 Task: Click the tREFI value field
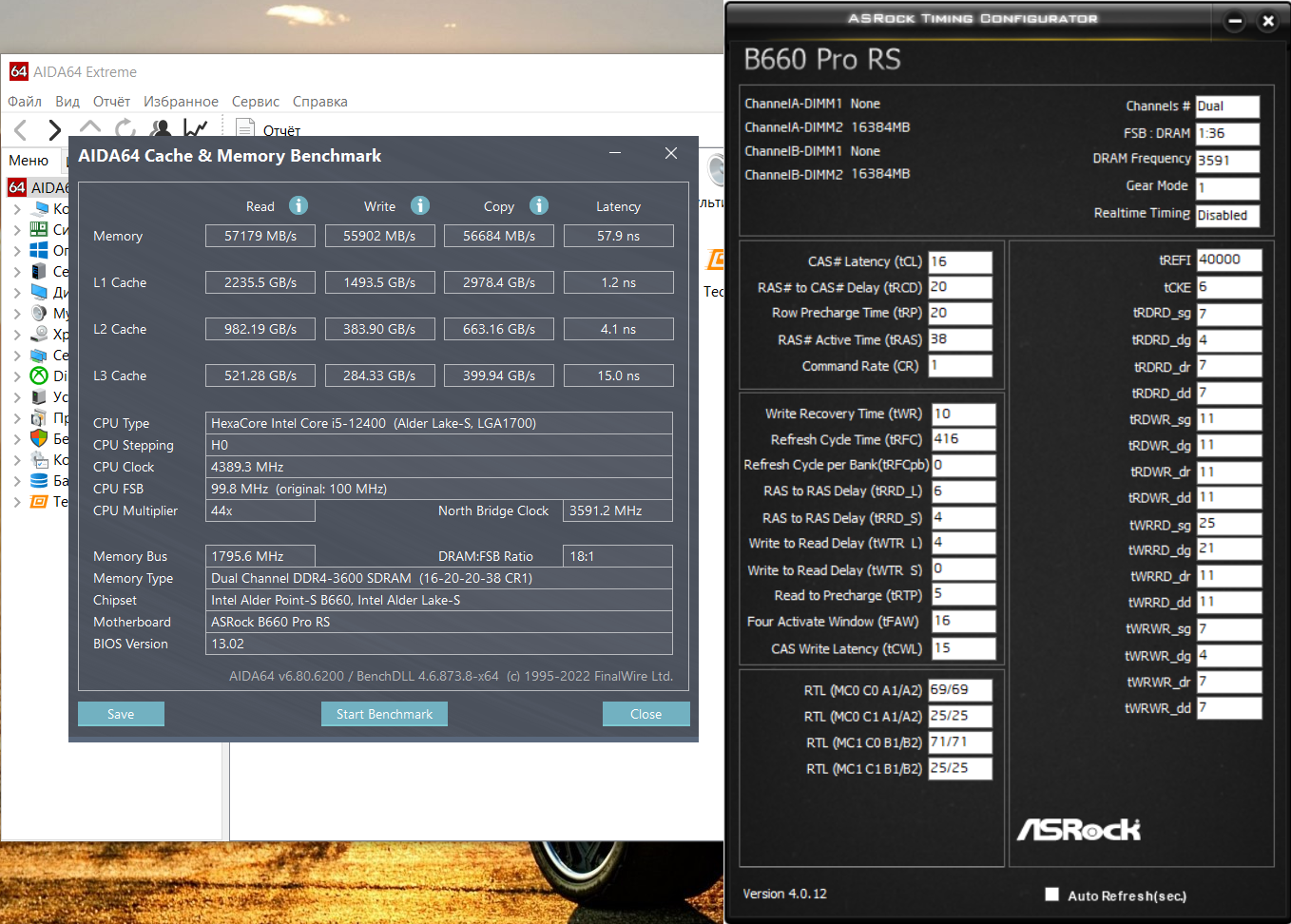click(1229, 260)
